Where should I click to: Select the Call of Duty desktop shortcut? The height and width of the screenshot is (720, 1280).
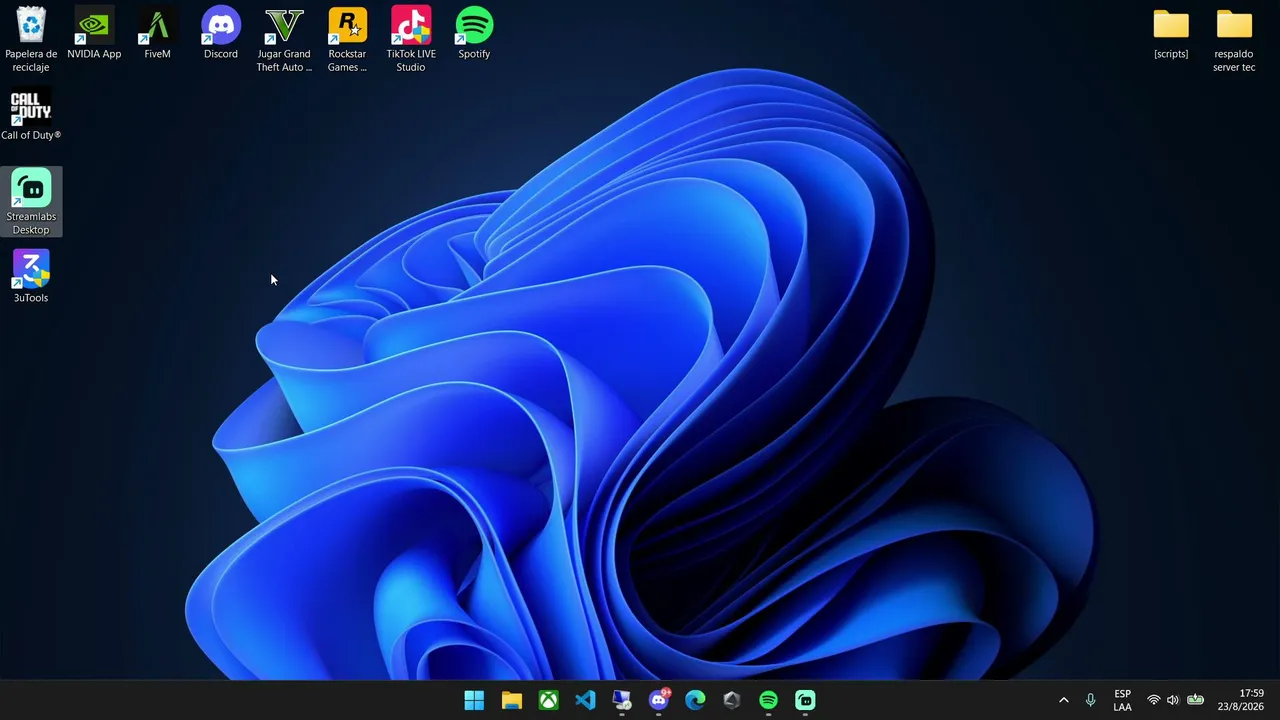[31, 115]
